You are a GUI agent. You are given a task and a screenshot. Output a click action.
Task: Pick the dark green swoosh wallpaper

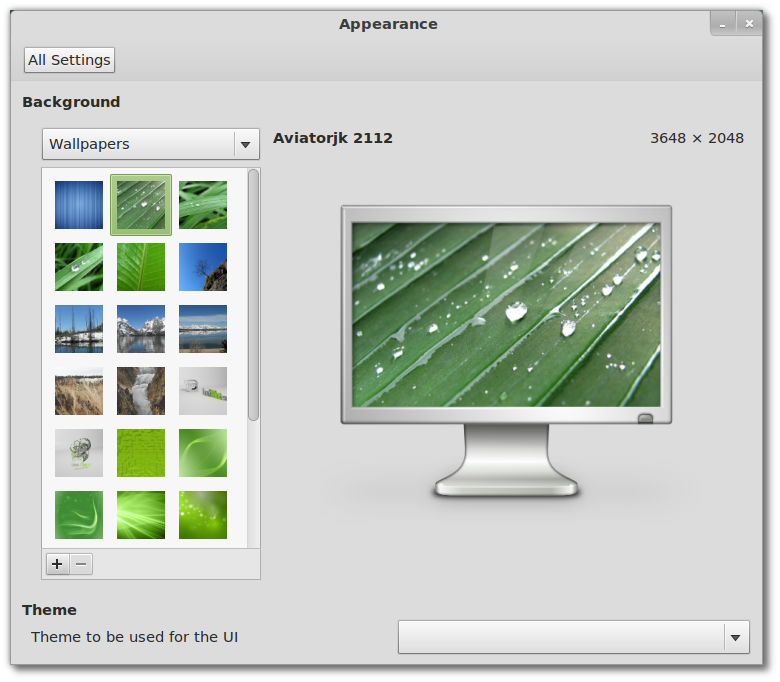pos(79,515)
